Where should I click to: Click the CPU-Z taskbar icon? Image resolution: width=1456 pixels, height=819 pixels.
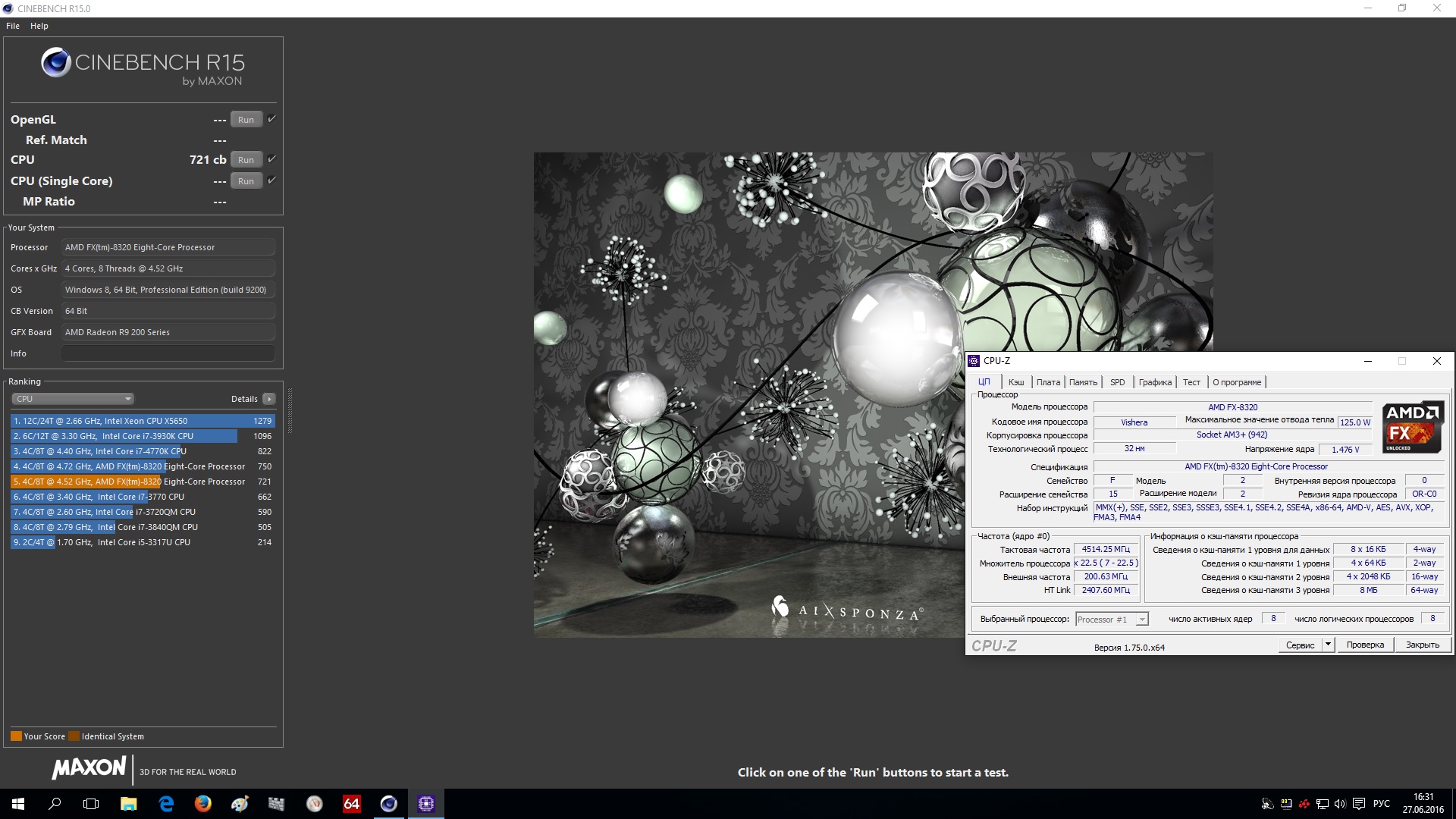coord(425,804)
